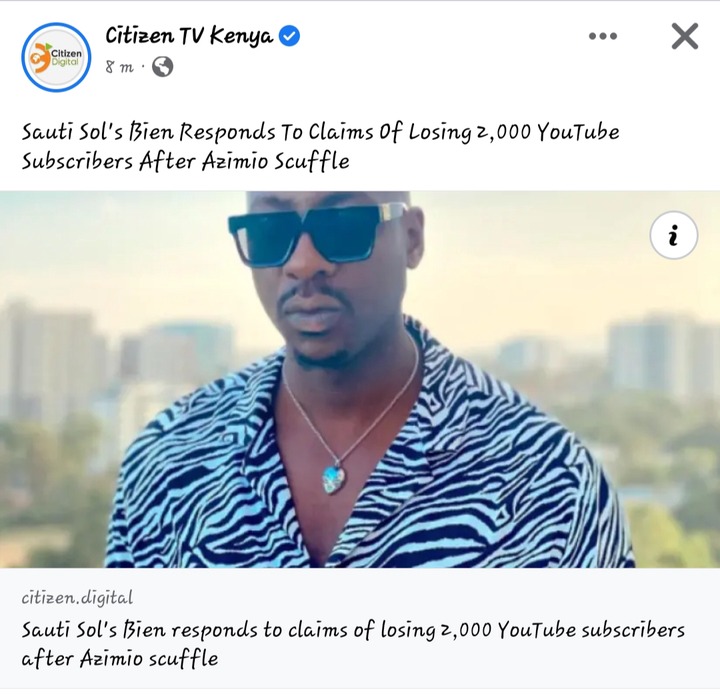Click 'Subscribers After Azimio Scuffle' caption line
This screenshot has height=695, width=720.
(x=186, y=161)
